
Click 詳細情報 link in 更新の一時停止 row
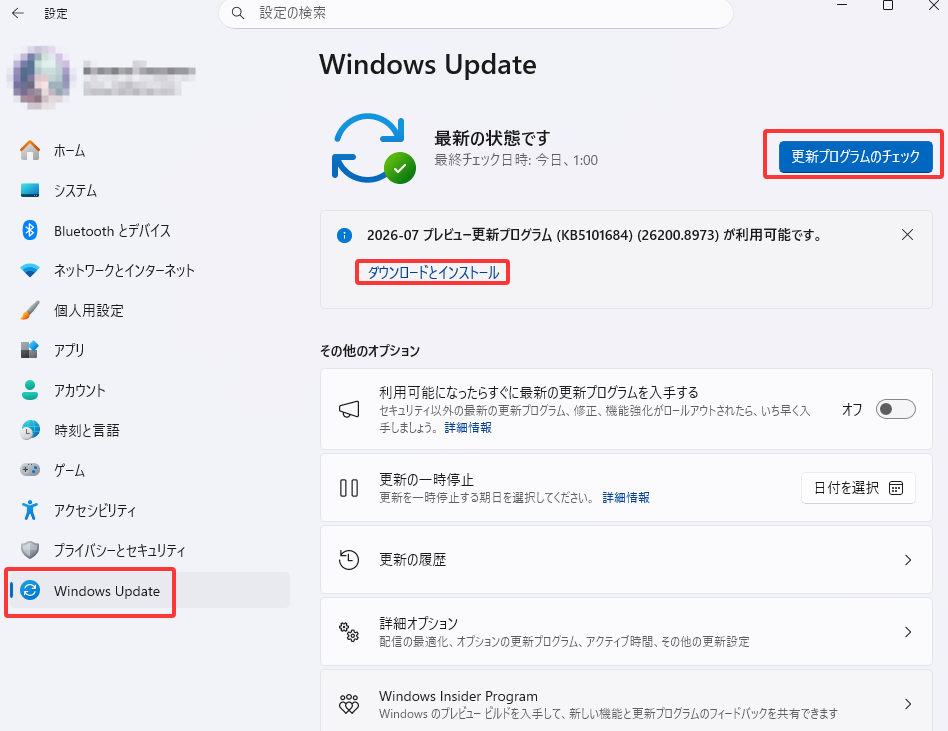[626, 498]
